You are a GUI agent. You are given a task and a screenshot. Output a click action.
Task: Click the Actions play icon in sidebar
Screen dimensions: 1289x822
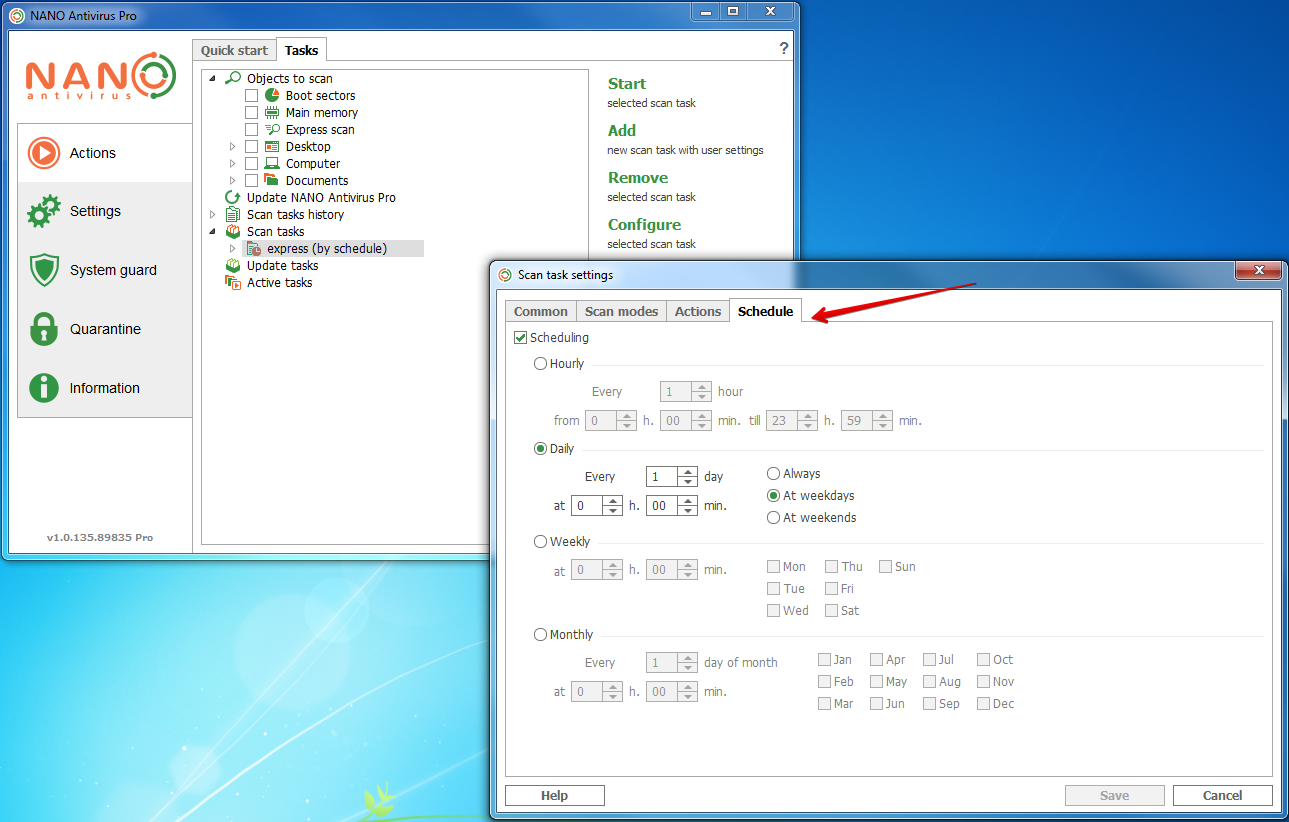(44, 153)
